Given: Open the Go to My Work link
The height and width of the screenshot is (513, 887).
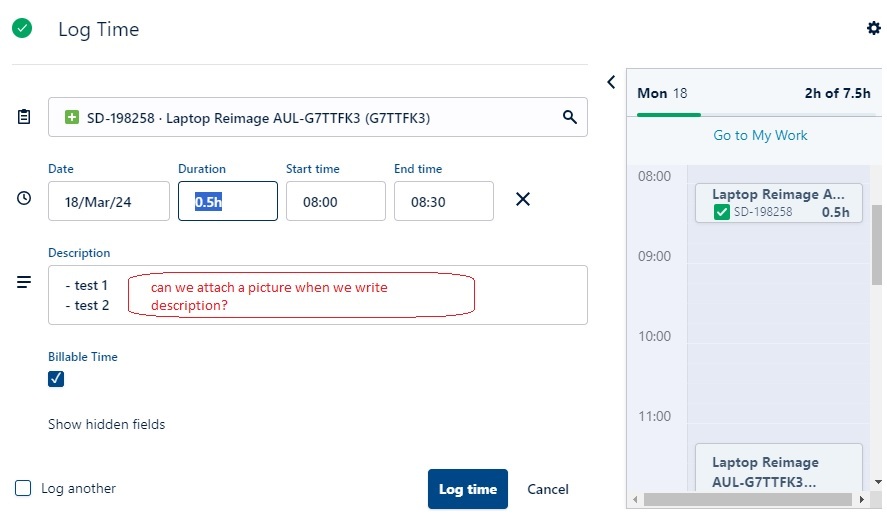Looking at the screenshot, I should 760,135.
